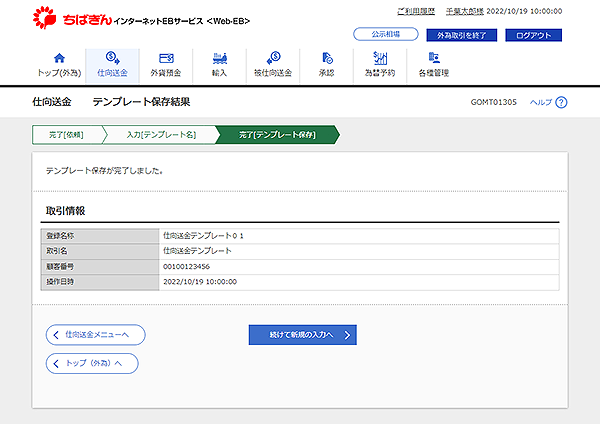Open the 為替予約 menu label
This screenshot has height=424, width=600.
[380, 73]
